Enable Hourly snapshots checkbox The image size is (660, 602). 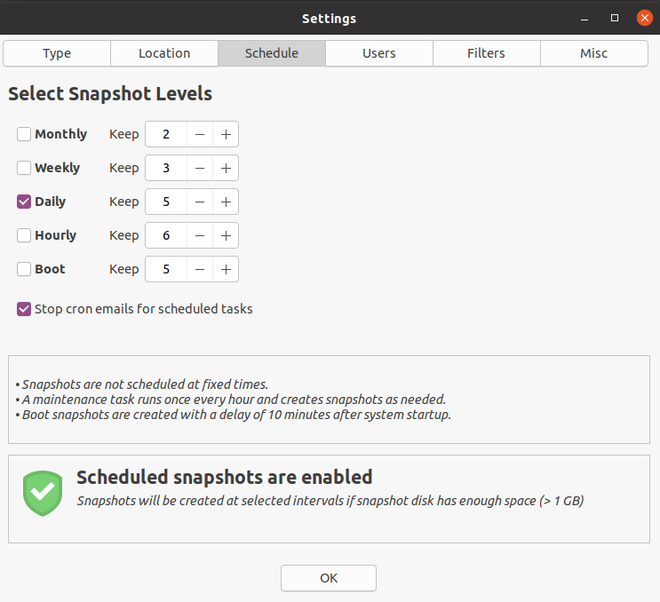point(24,235)
